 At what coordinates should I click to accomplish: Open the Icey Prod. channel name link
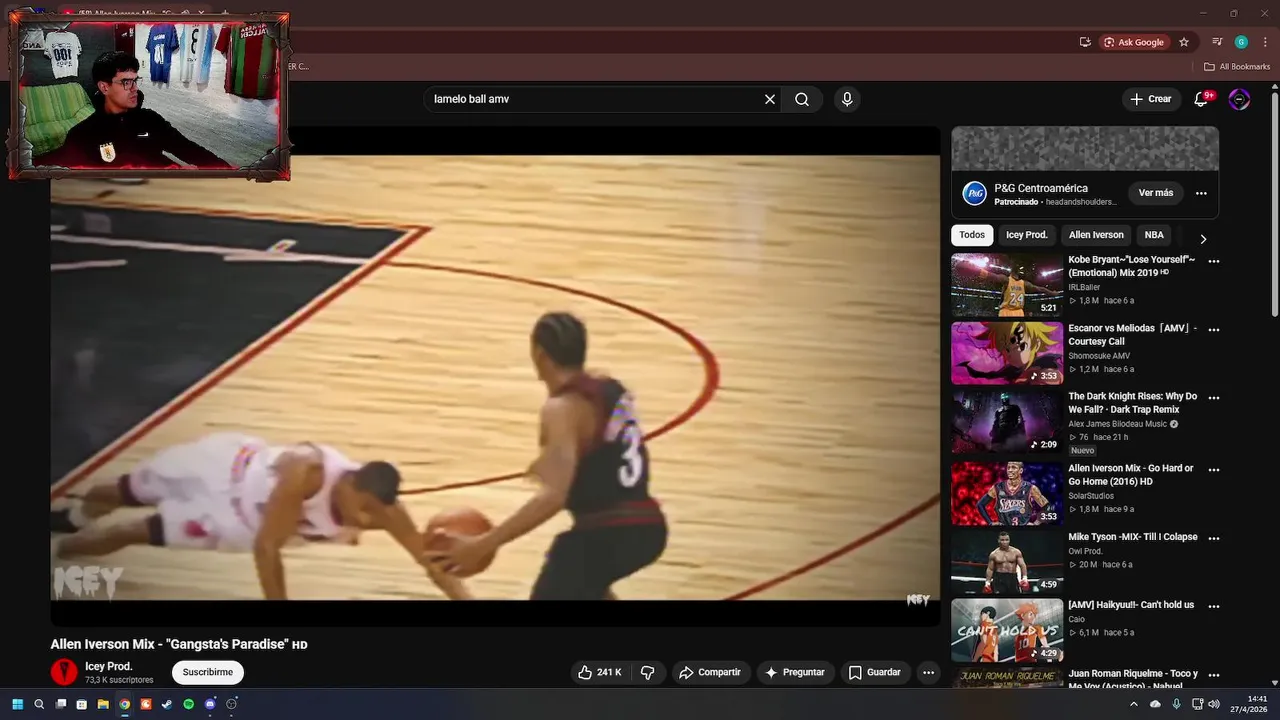click(109, 666)
